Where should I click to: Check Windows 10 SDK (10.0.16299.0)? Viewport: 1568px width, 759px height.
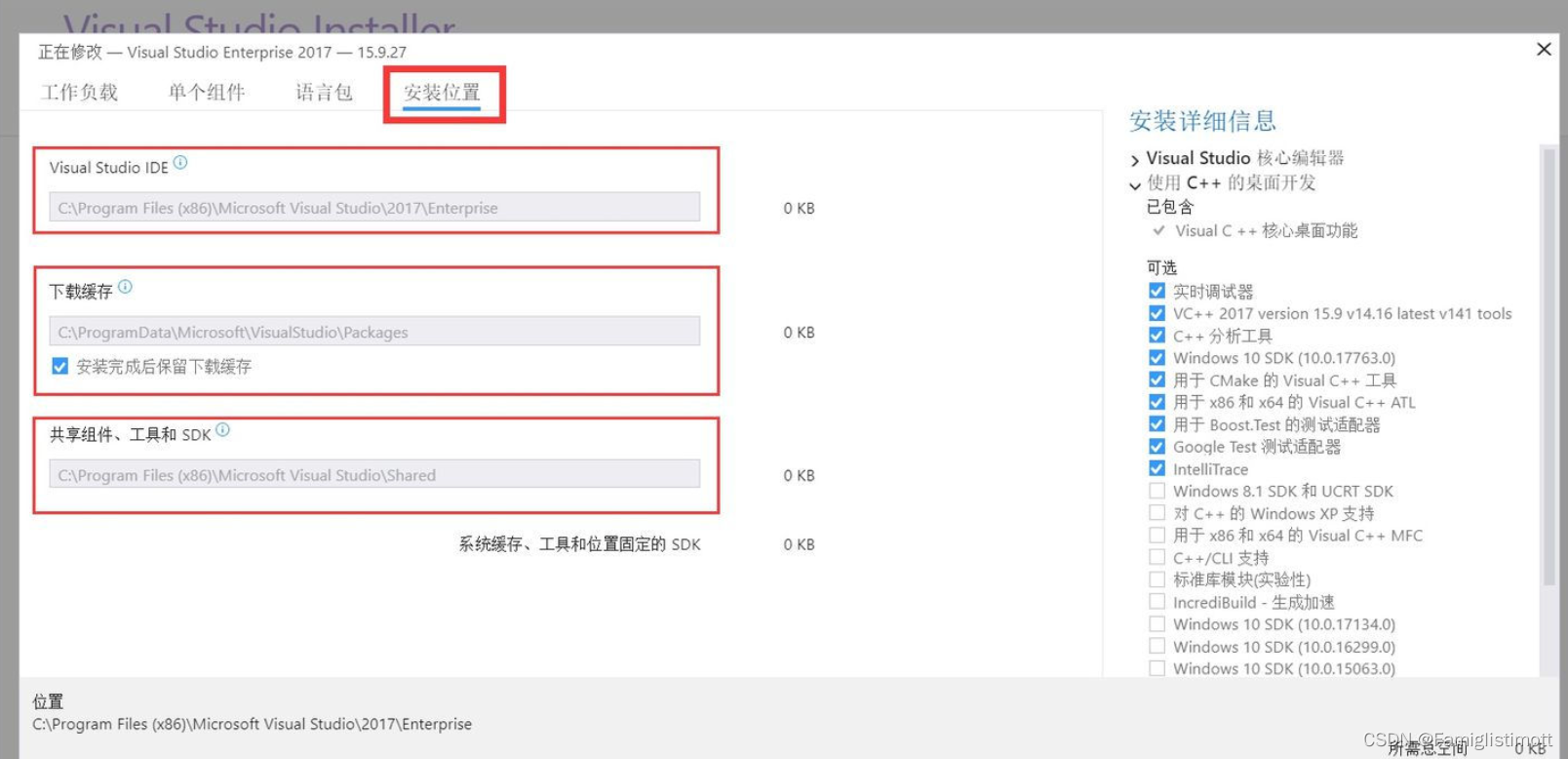1156,646
